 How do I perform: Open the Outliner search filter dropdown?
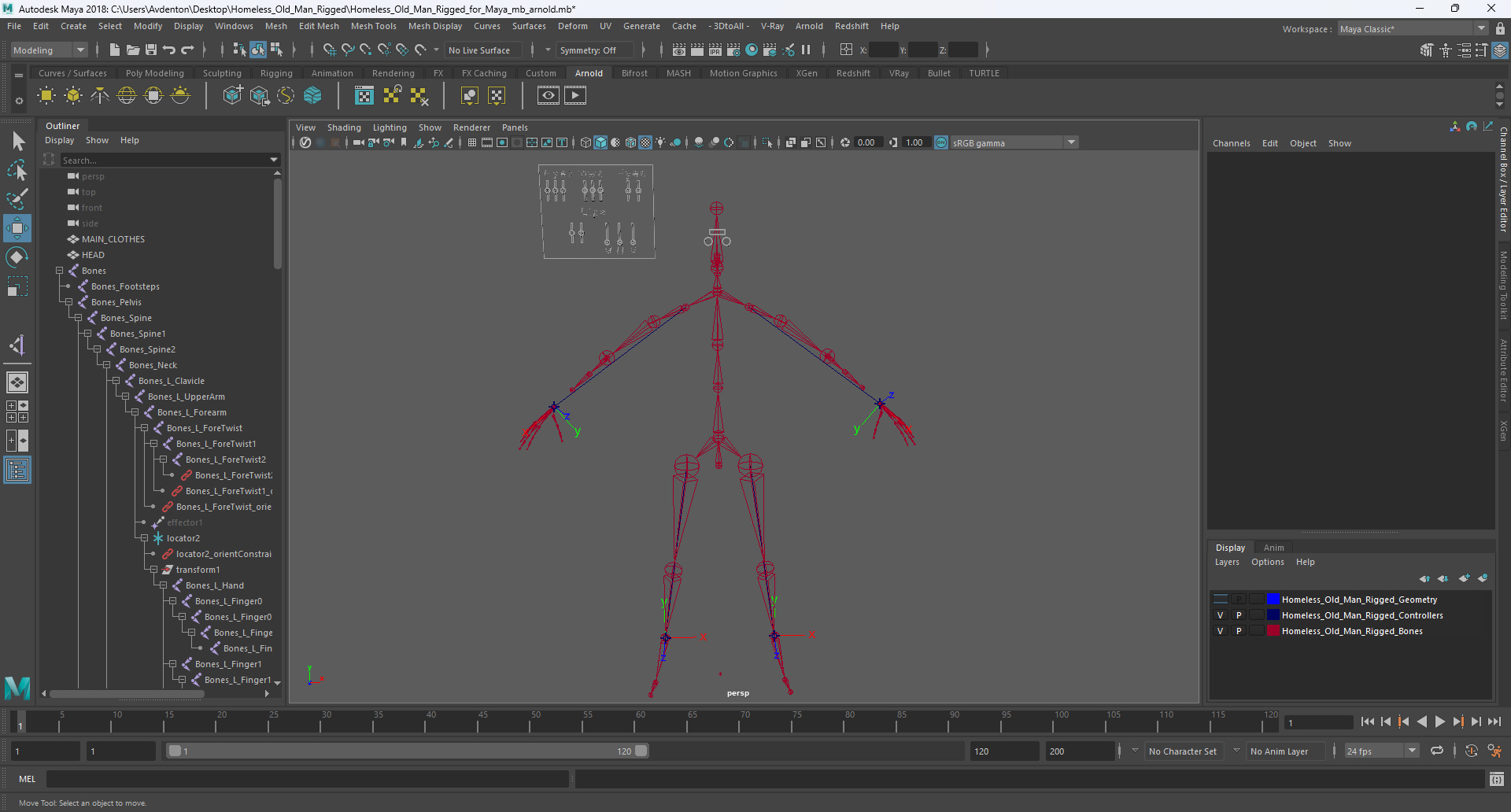click(x=273, y=160)
